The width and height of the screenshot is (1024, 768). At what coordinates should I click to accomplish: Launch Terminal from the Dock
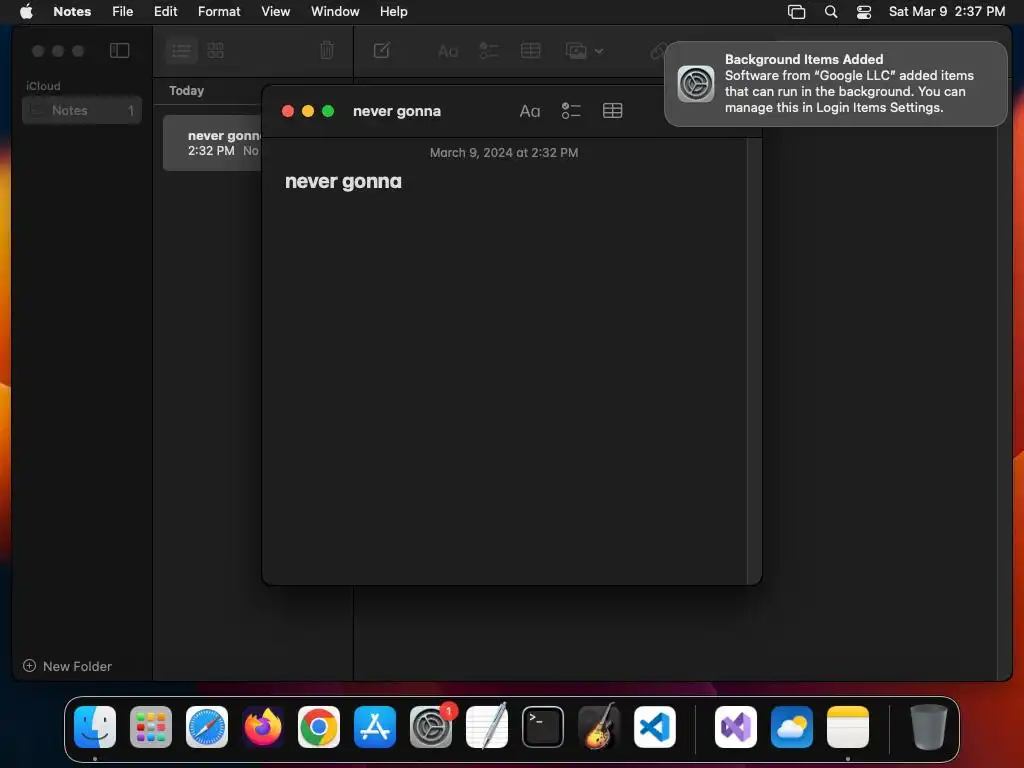point(543,727)
